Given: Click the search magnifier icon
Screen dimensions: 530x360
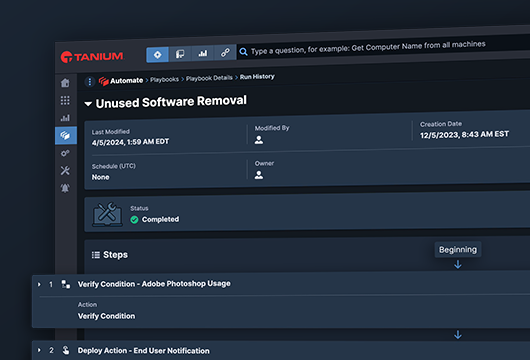Looking at the screenshot, I should click(x=243, y=52).
